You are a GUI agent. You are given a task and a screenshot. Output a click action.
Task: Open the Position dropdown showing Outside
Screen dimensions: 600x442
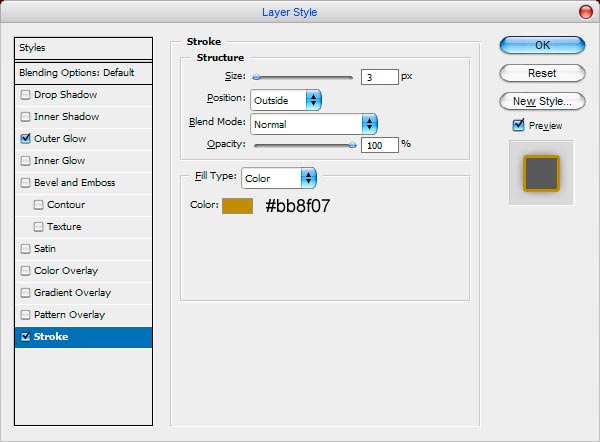pyautogui.click(x=286, y=100)
